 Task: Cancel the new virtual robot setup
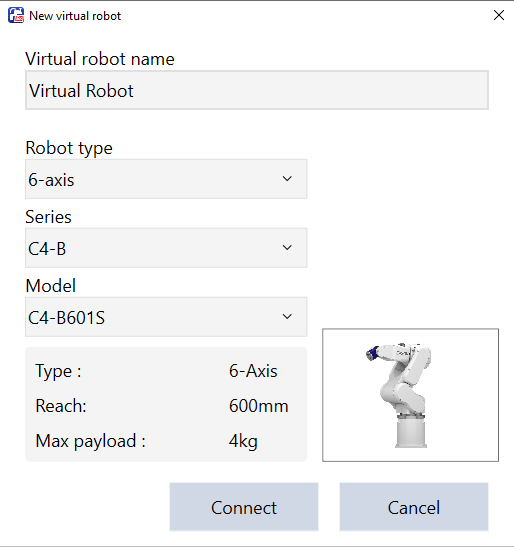point(414,507)
